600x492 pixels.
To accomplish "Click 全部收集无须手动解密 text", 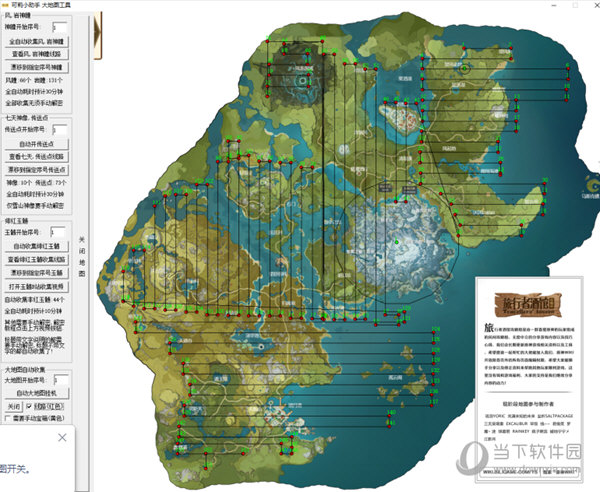I will (34, 103).
